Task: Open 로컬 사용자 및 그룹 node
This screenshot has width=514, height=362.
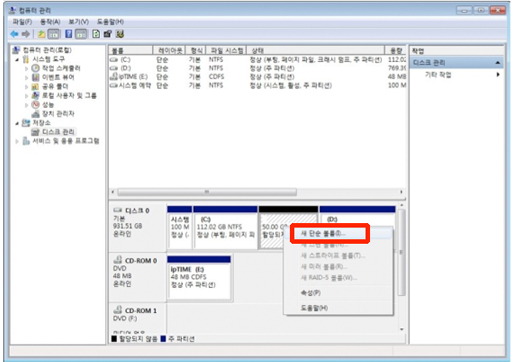Action: 69,96
